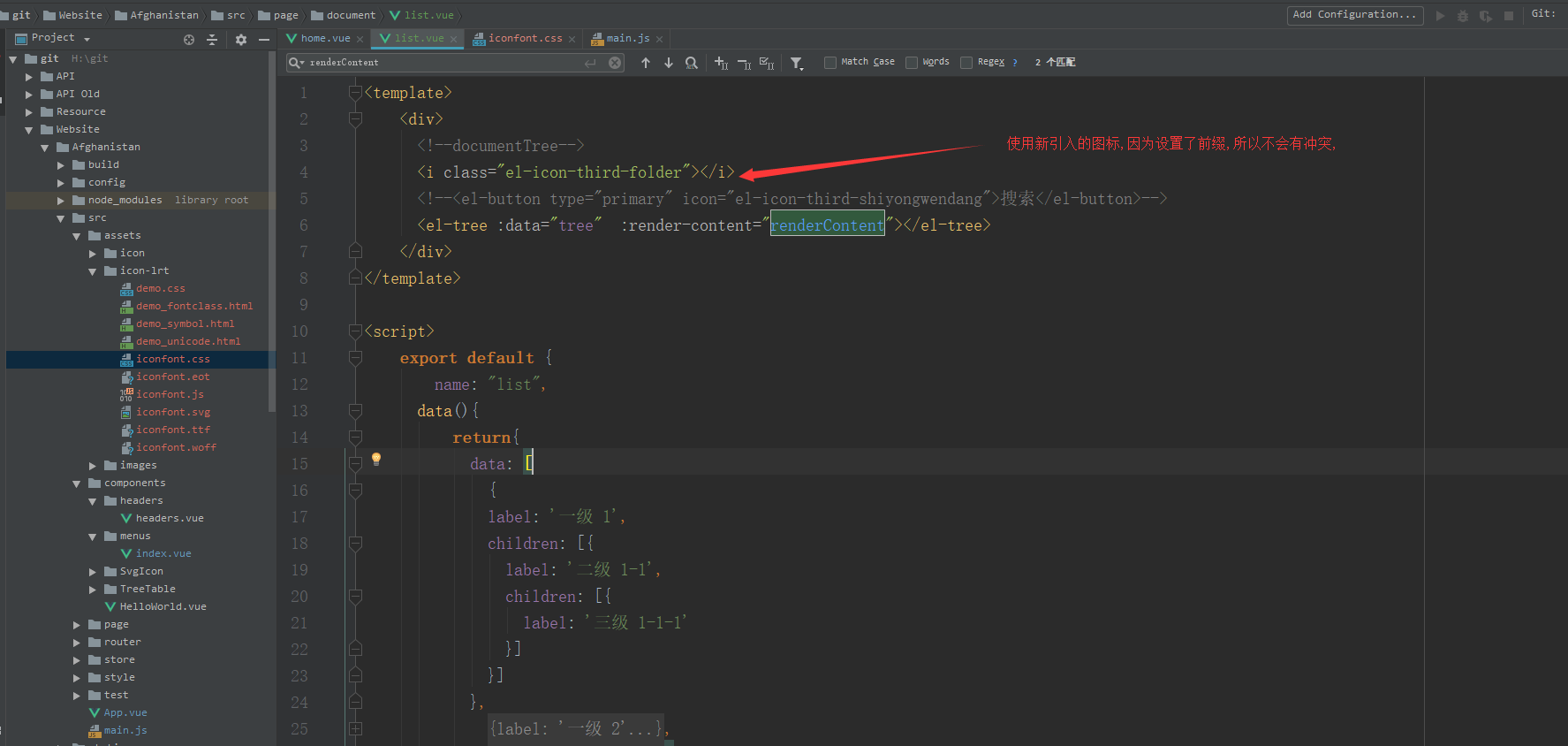Expand the Resource folder
The height and width of the screenshot is (746, 1568).
click(x=29, y=112)
